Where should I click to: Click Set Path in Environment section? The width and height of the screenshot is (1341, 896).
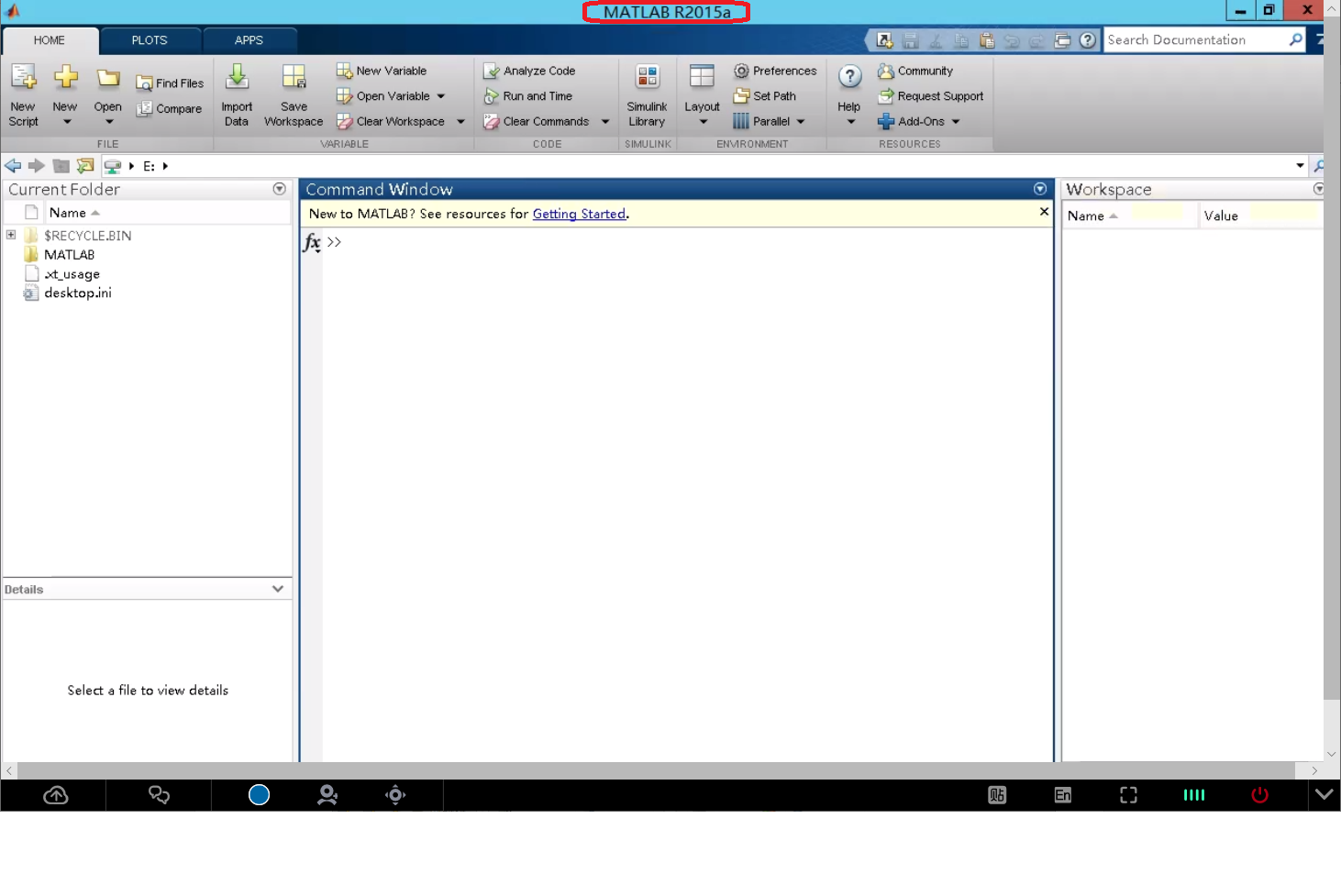(x=765, y=96)
